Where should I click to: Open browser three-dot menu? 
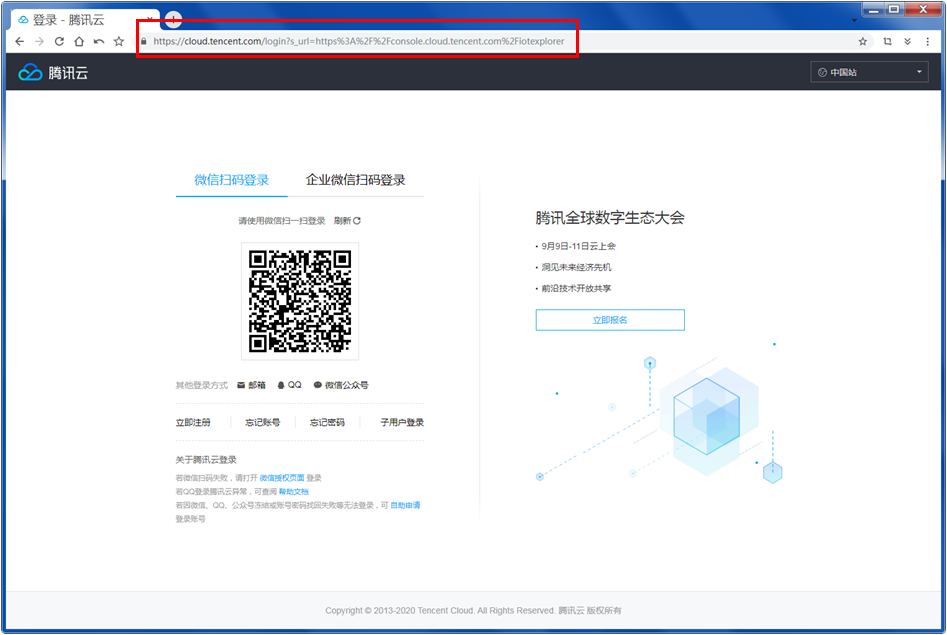click(x=928, y=41)
